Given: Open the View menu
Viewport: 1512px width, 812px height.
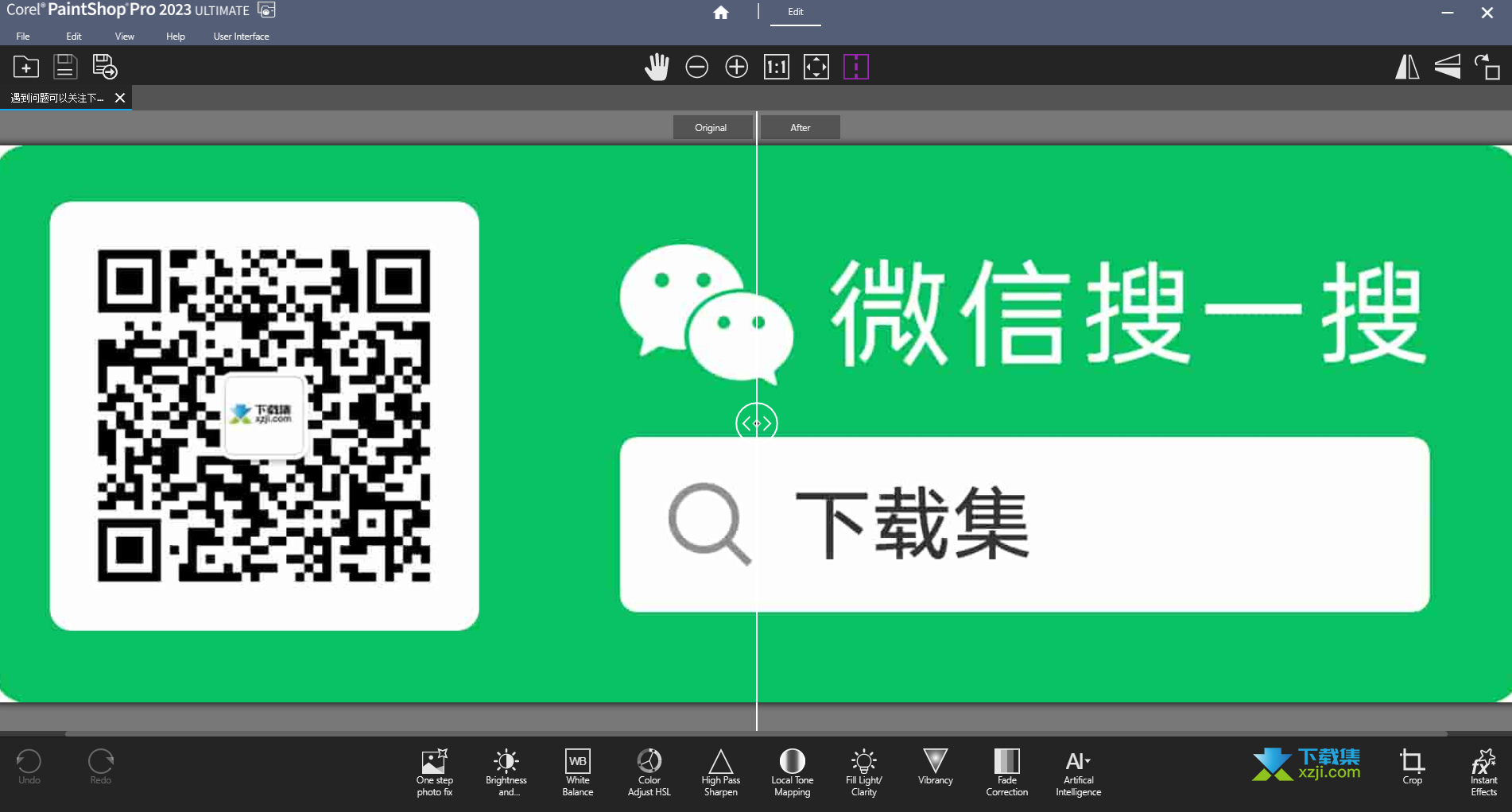Looking at the screenshot, I should tap(125, 37).
